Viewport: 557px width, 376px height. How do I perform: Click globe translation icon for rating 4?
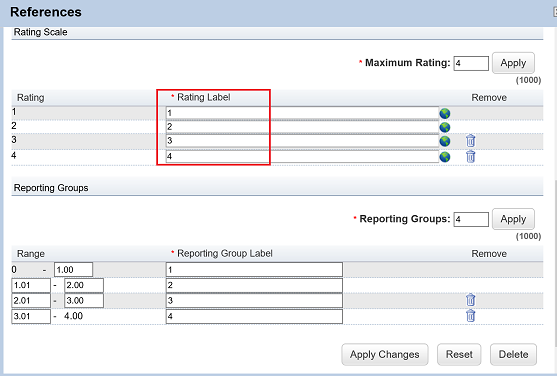click(x=445, y=157)
